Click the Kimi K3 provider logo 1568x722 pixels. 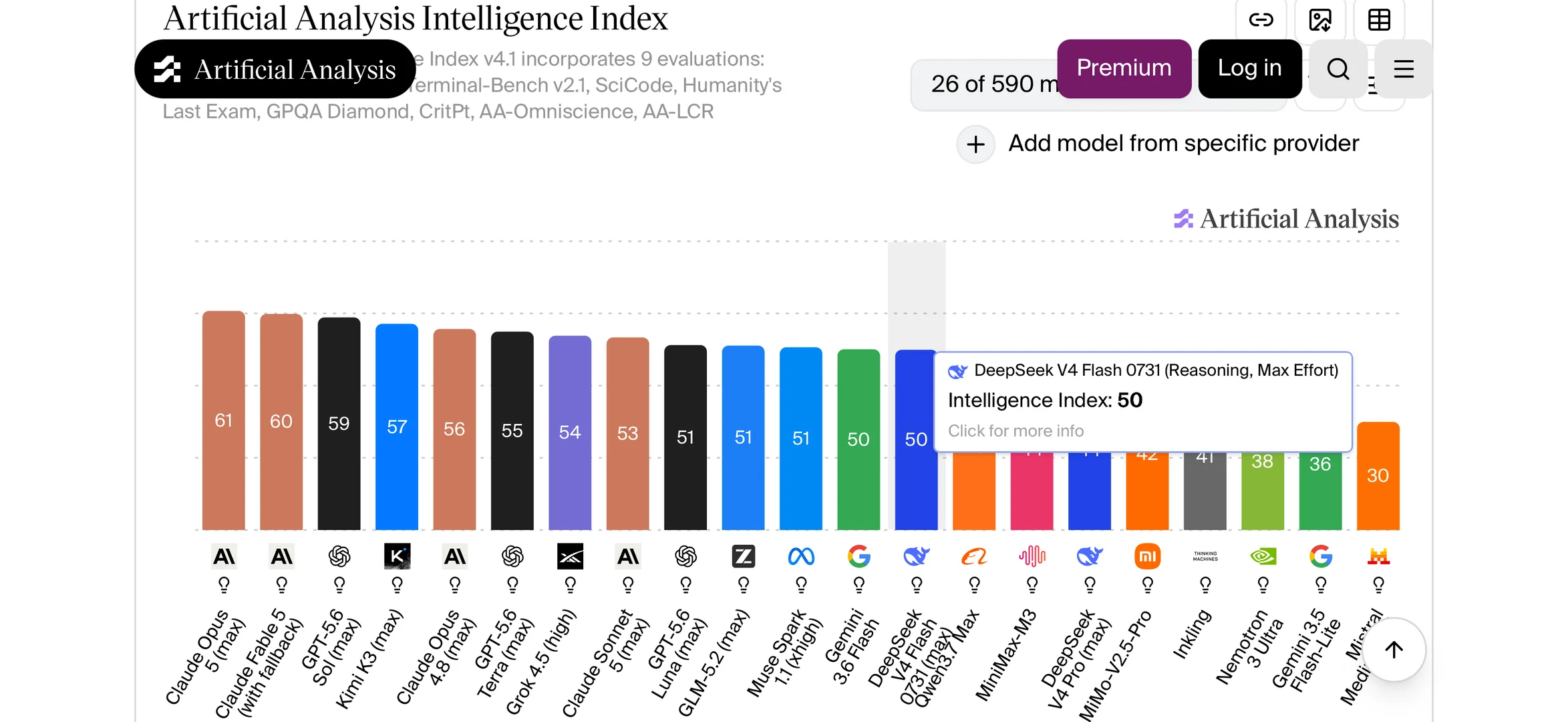[397, 556]
